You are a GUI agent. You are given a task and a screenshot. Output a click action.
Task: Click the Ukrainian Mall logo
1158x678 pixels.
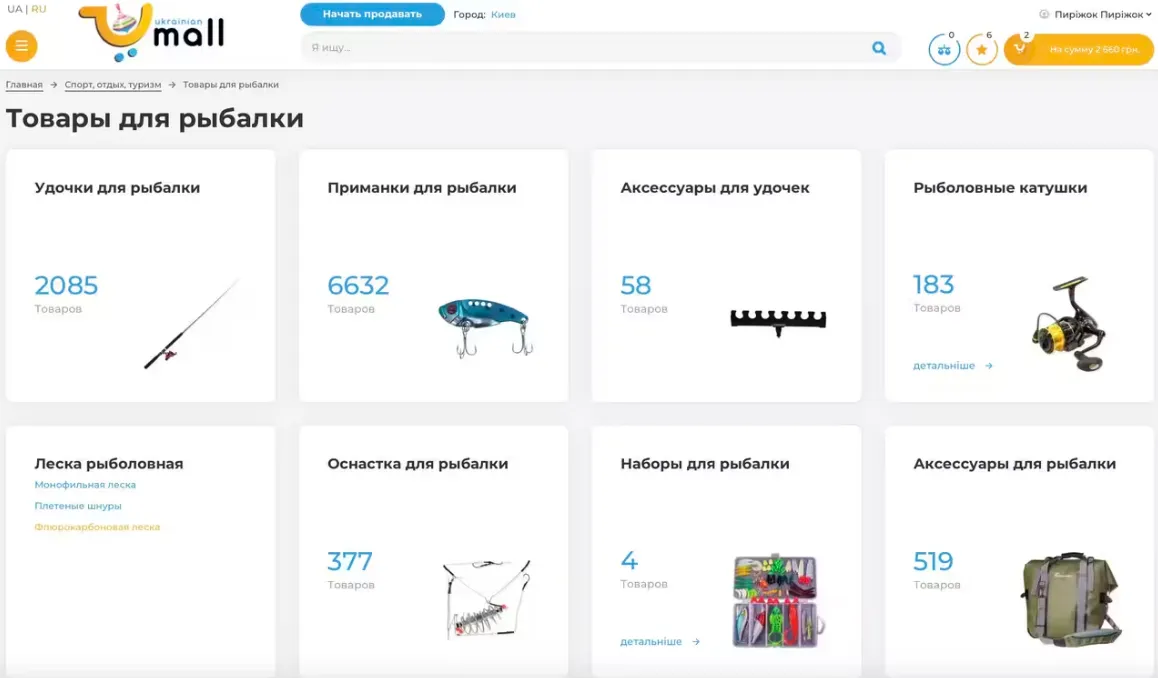(151, 32)
